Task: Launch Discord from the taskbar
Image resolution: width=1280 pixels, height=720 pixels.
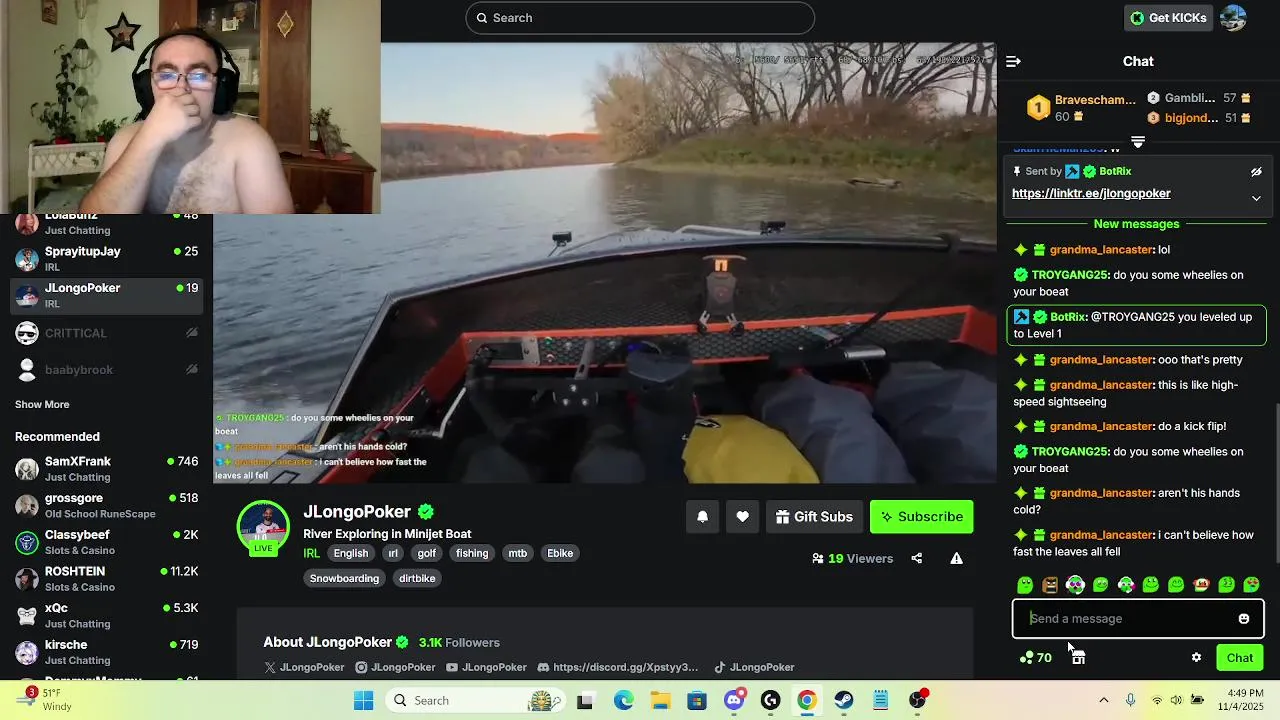Action: click(x=734, y=700)
